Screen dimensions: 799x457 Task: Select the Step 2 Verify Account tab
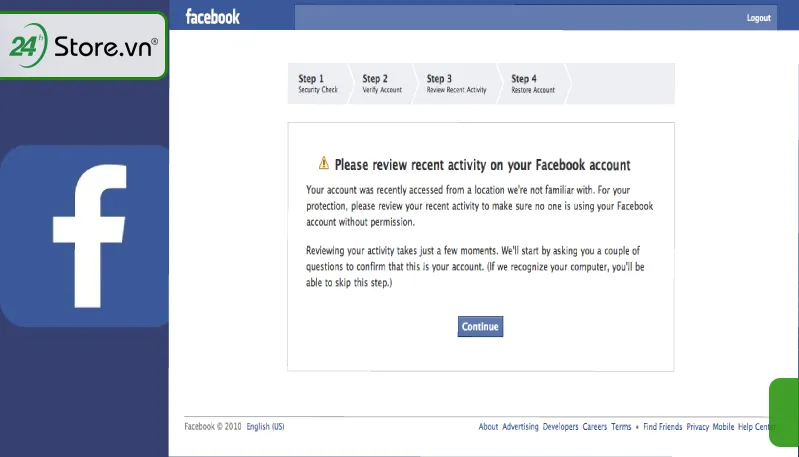tap(382, 84)
